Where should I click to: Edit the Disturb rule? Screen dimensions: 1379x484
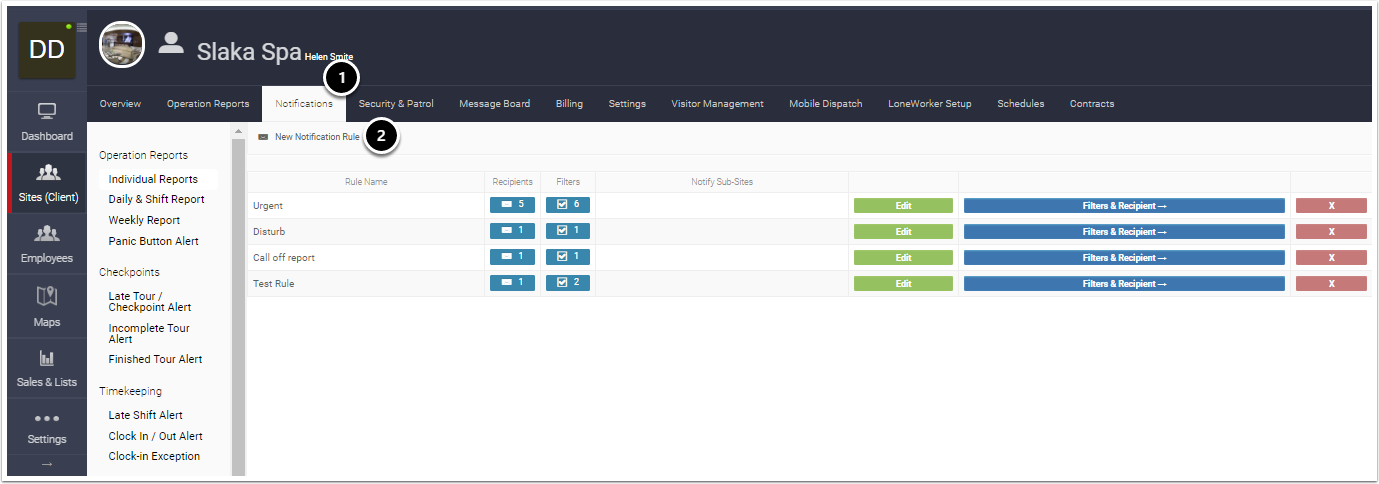pyautogui.click(x=903, y=231)
